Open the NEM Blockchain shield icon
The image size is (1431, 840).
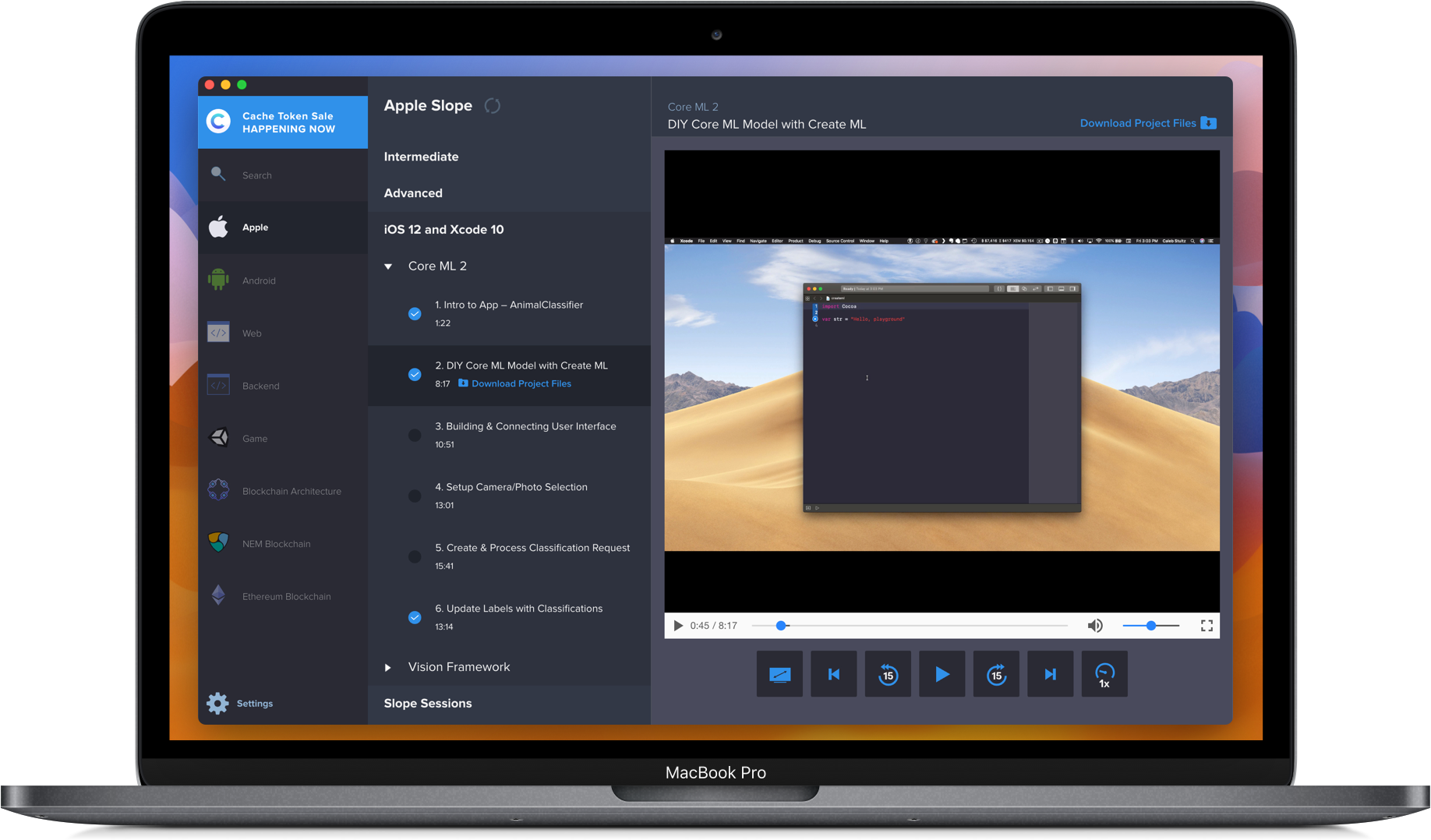point(218,542)
